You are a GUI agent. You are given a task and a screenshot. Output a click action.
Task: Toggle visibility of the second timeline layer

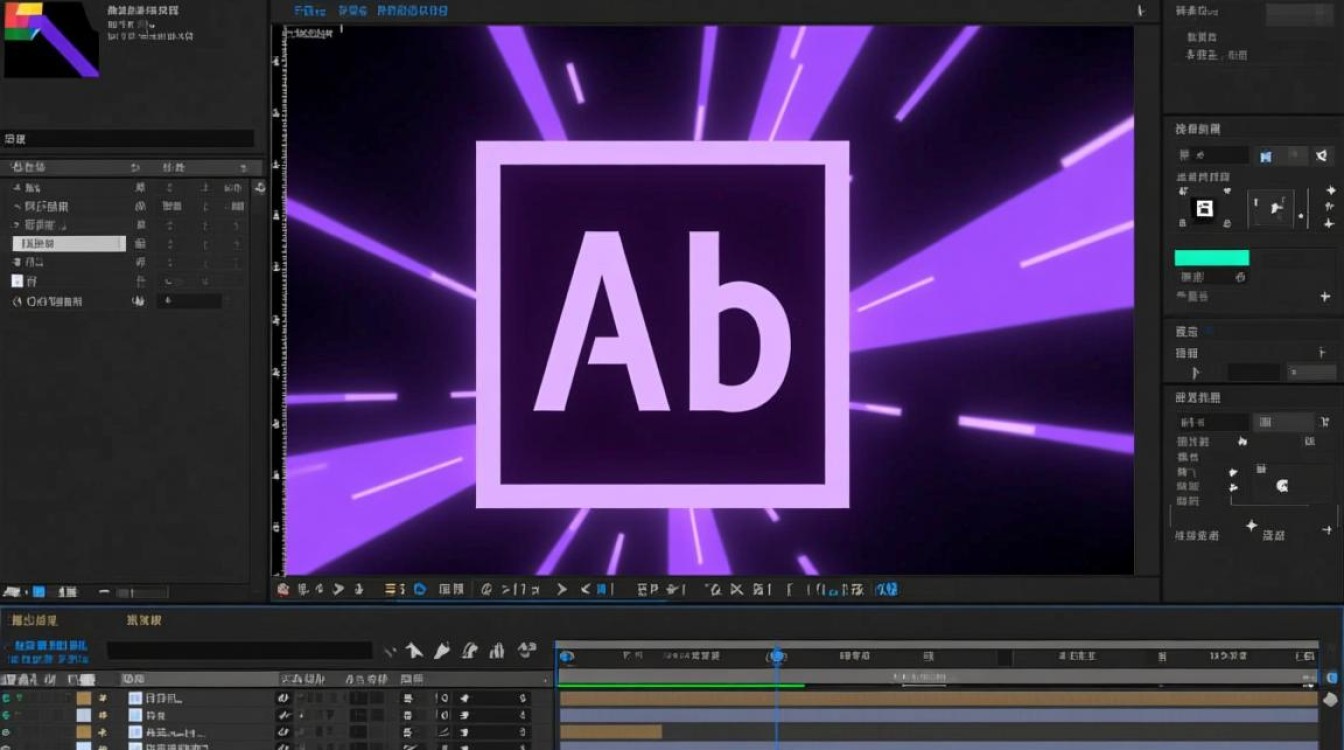[7, 716]
